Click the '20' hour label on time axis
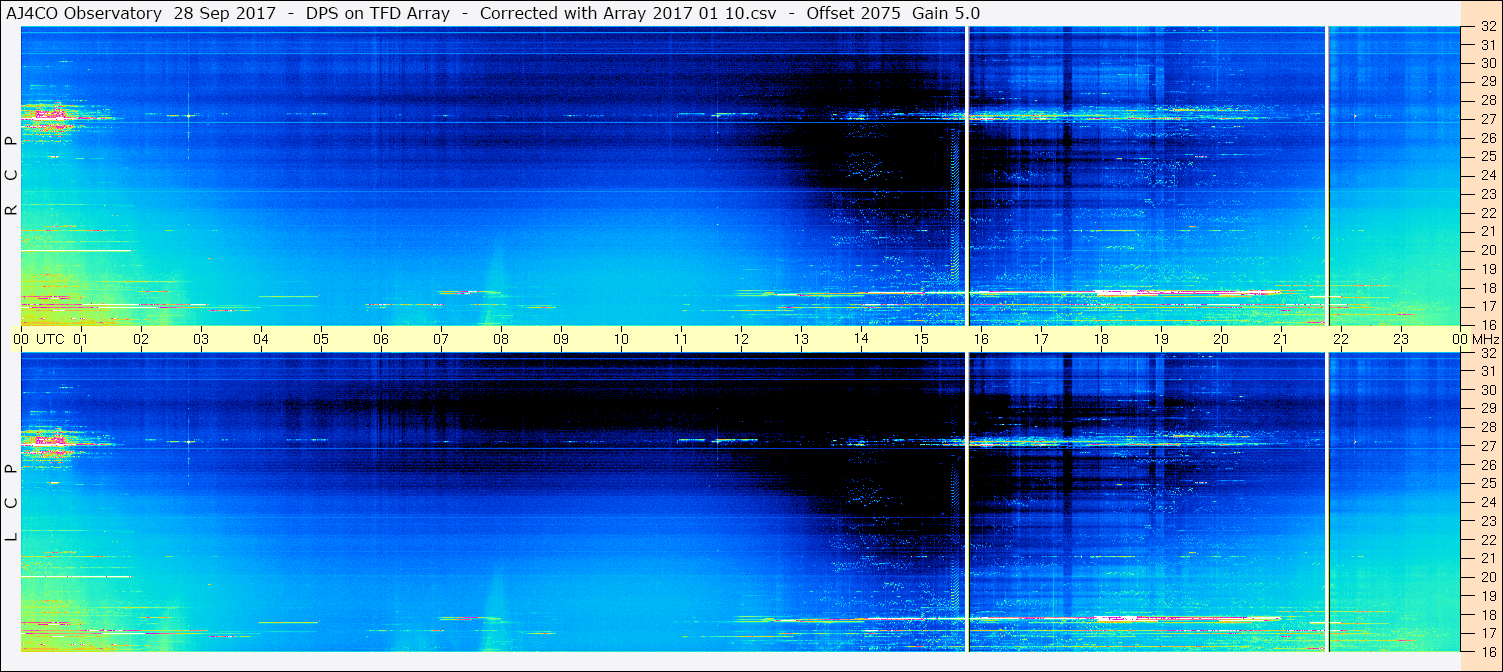This screenshot has width=1503, height=672. (1221, 339)
